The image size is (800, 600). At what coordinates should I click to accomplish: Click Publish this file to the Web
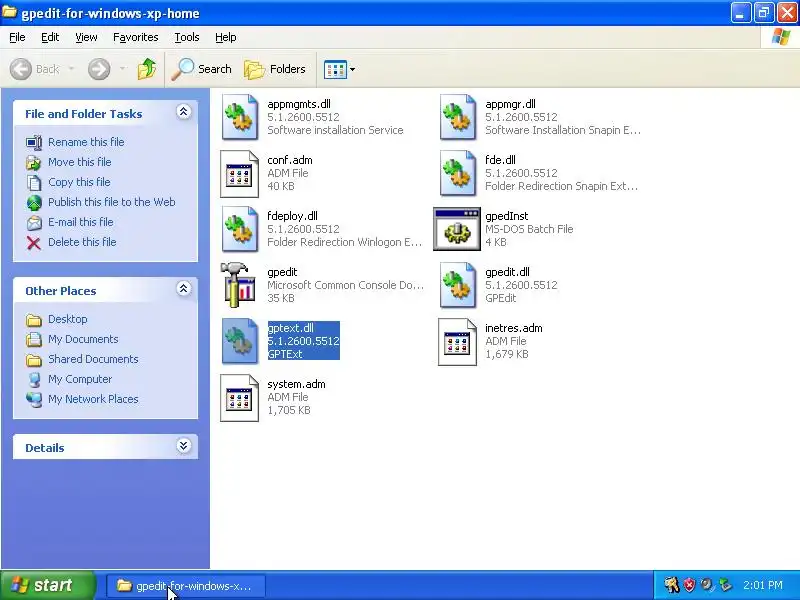112,202
